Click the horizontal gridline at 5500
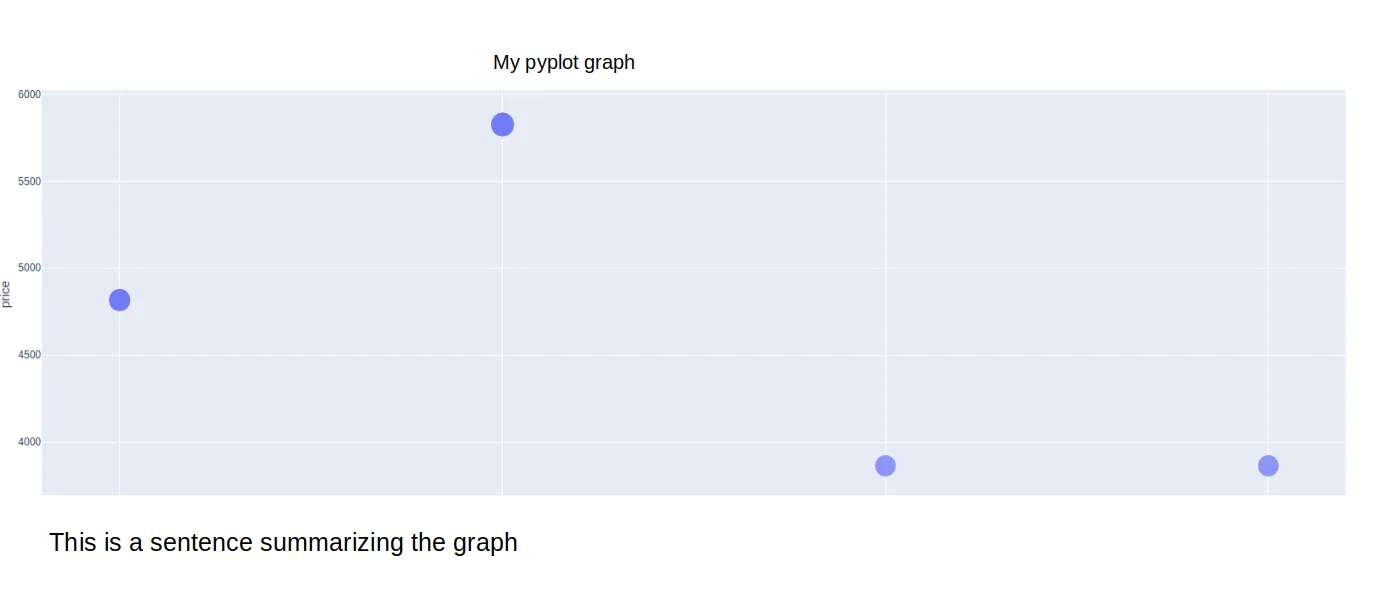Image resolution: width=1378 pixels, height=612 pixels. 694,181
